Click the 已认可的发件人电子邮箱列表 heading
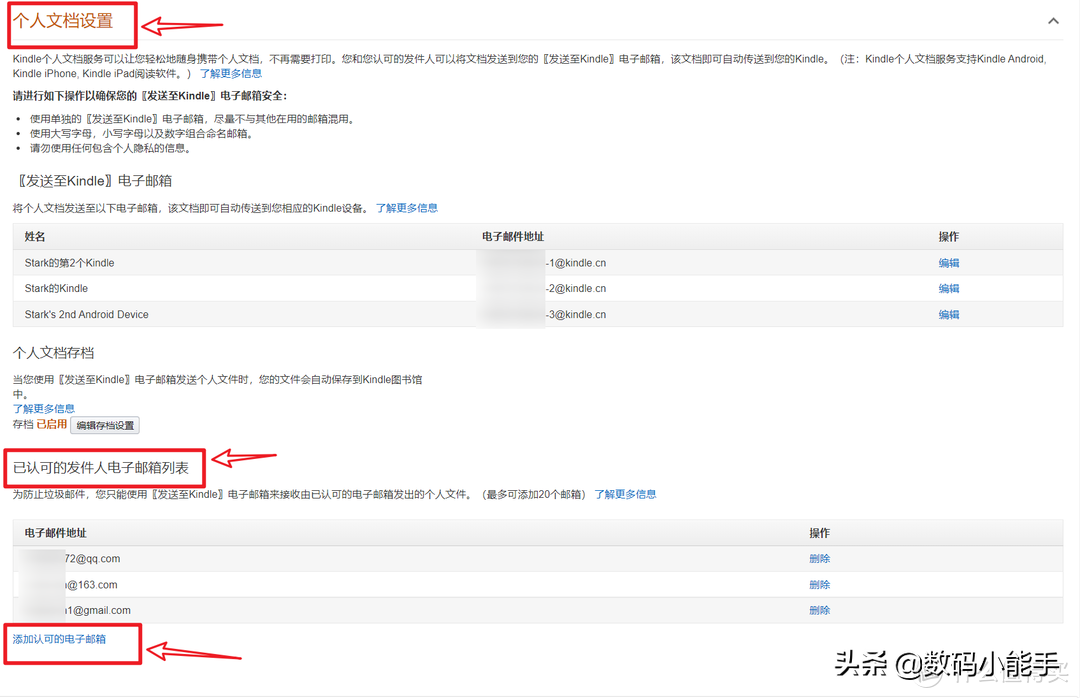Screen dimensions: 1080x698 101,468
